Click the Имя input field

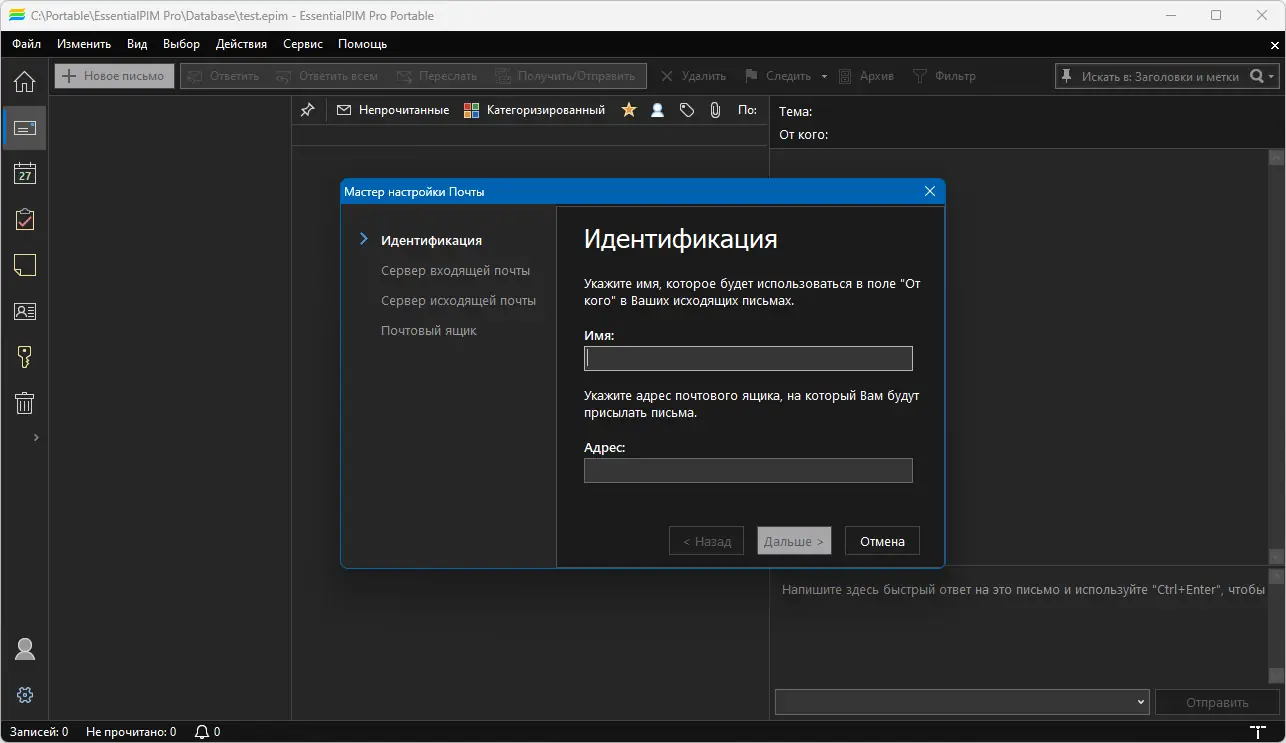click(748, 358)
